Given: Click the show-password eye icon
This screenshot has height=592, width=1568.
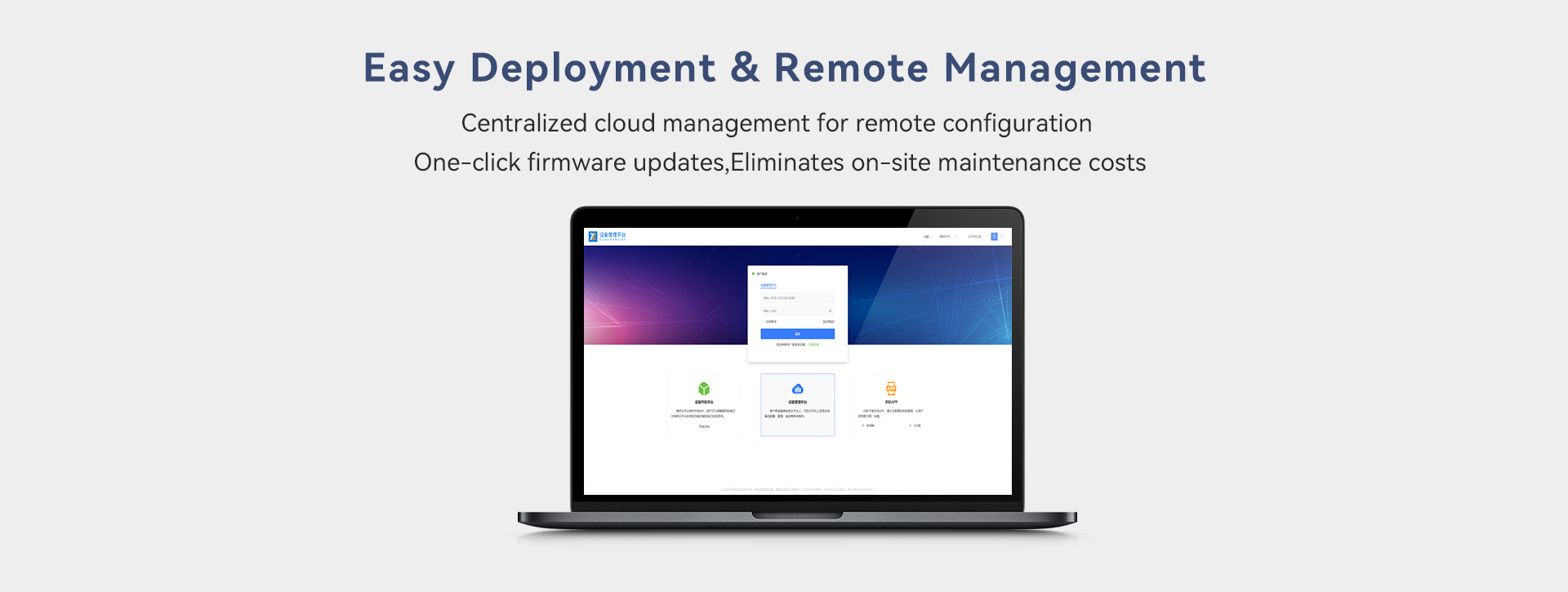Looking at the screenshot, I should pyautogui.click(x=831, y=311).
